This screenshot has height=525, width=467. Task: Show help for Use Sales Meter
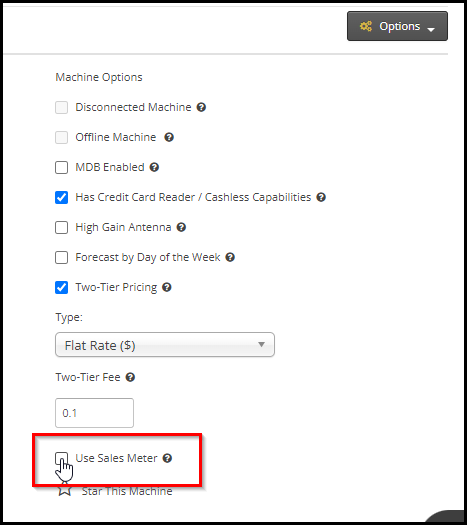167,458
